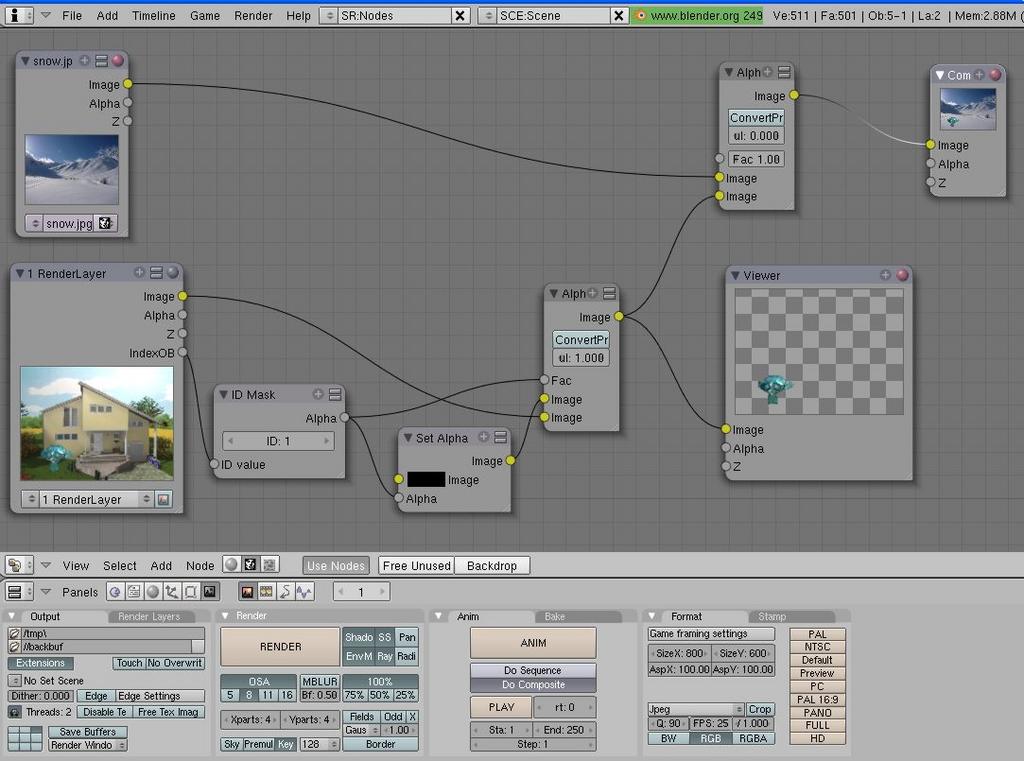Click threads auto-detect icon near Threads: 2
The width and height of the screenshot is (1024, 761).
tap(14, 712)
